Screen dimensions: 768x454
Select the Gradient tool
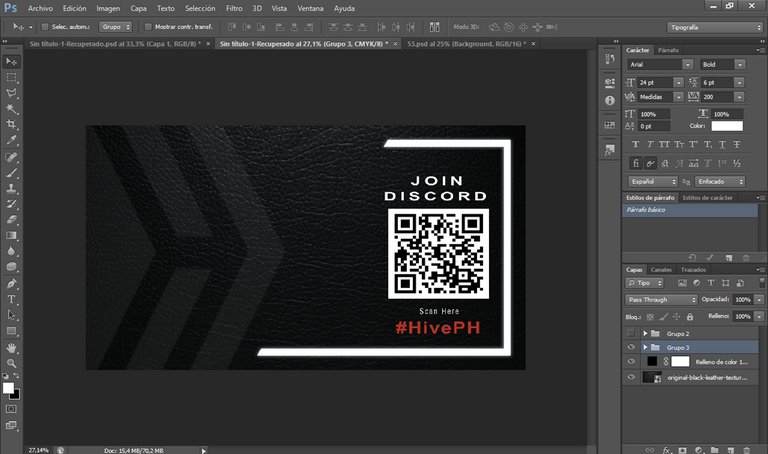[x=11, y=236]
